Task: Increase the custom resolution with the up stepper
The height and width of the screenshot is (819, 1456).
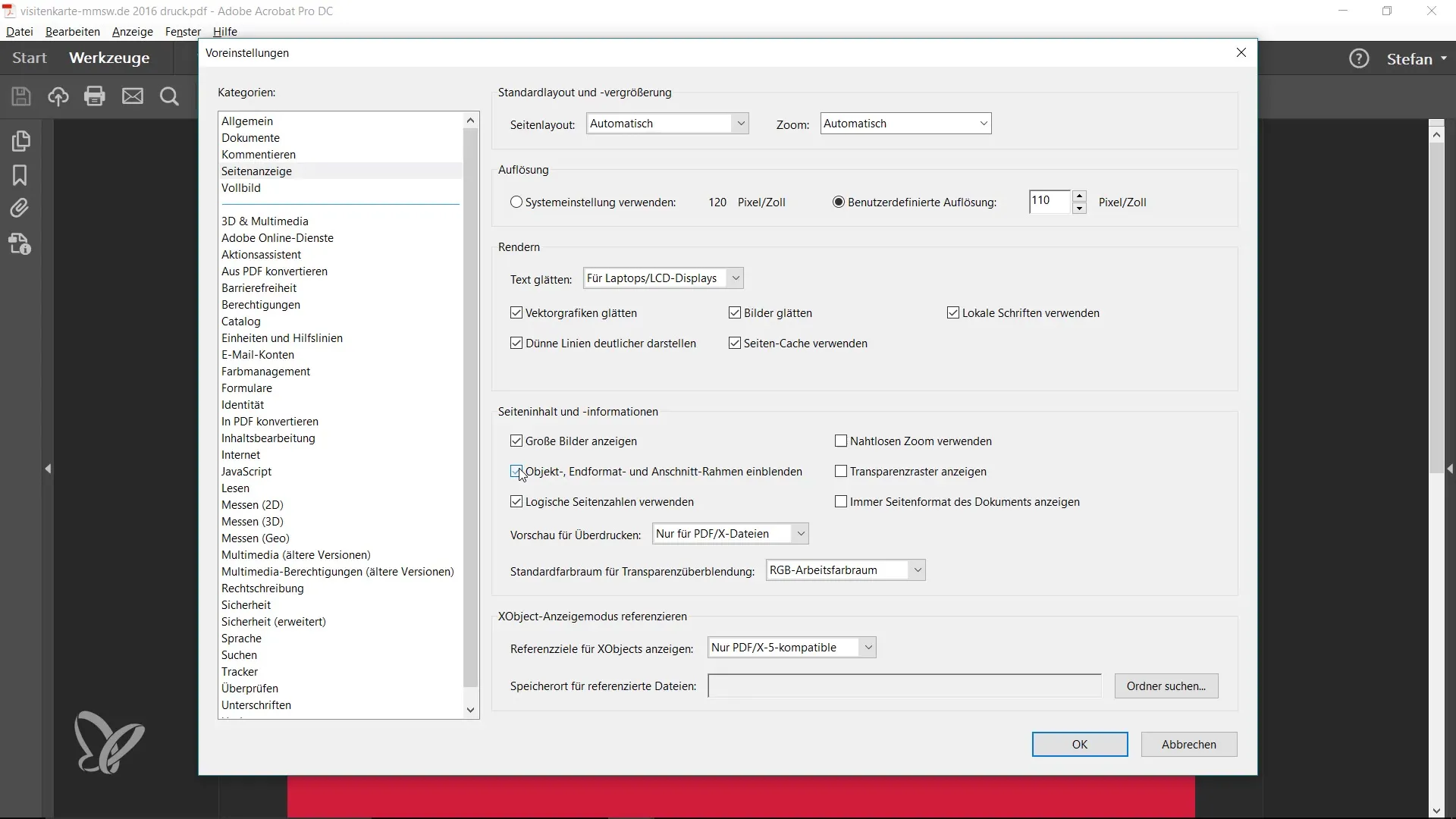Action: [x=1080, y=196]
